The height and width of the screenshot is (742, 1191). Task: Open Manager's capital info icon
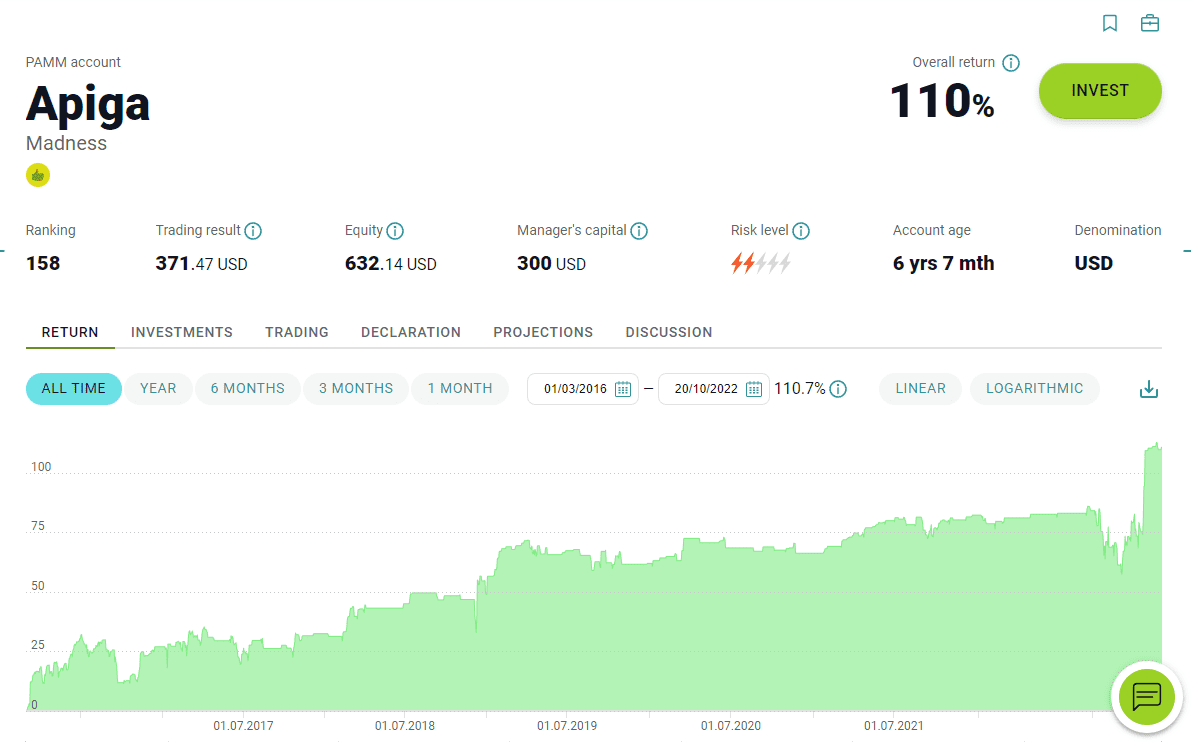pos(639,231)
